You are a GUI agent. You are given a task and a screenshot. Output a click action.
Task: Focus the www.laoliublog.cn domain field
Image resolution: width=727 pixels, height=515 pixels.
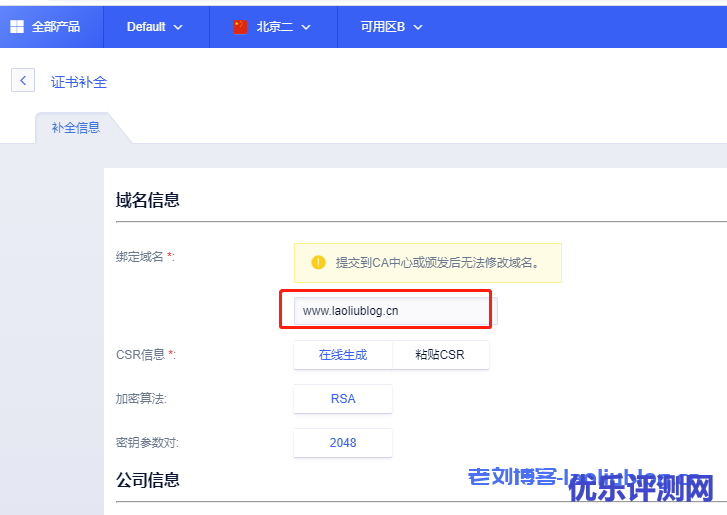pyautogui.click(x=395, y=311)
